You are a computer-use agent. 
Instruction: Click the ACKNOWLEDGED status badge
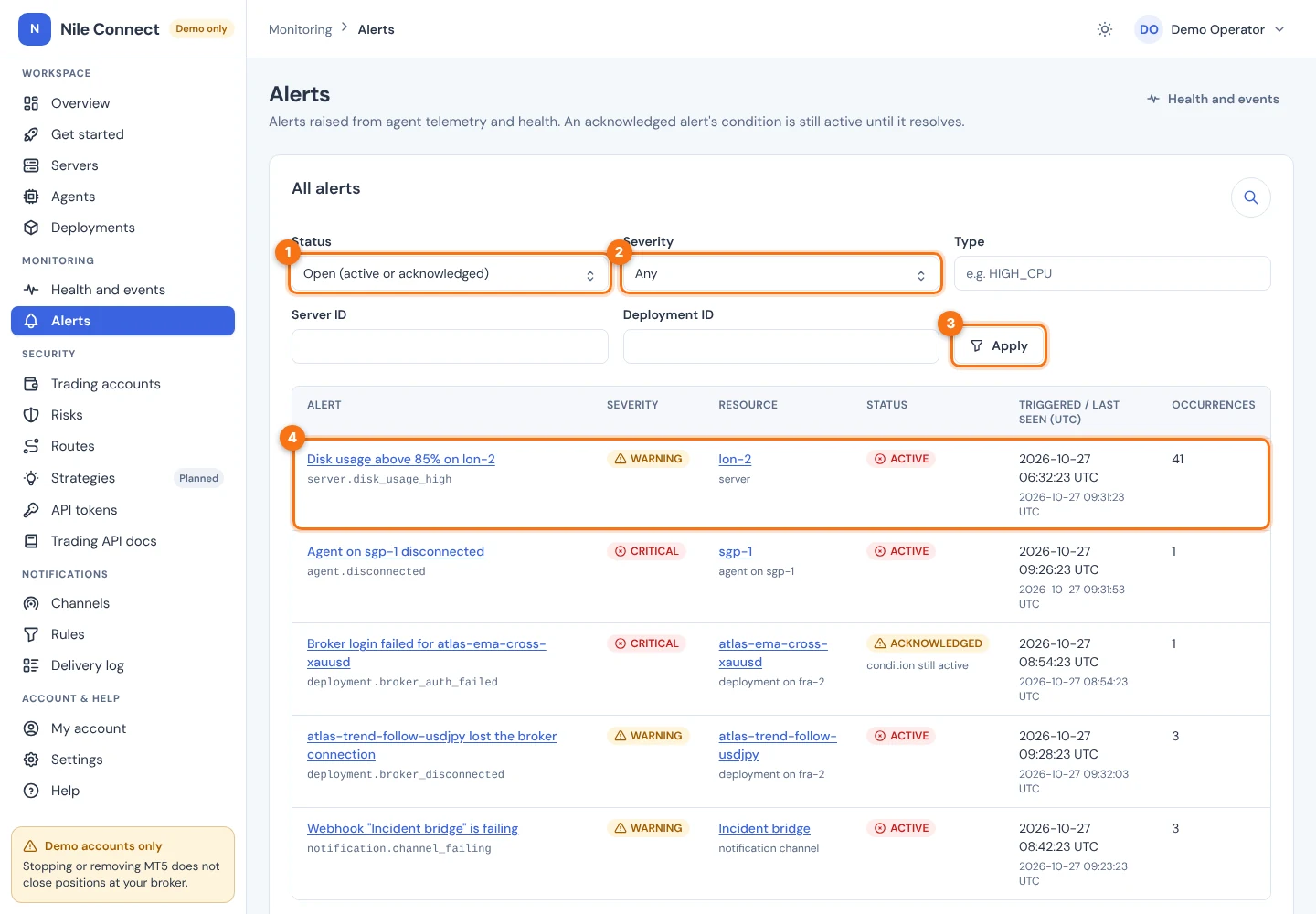[x=928, y=643]
